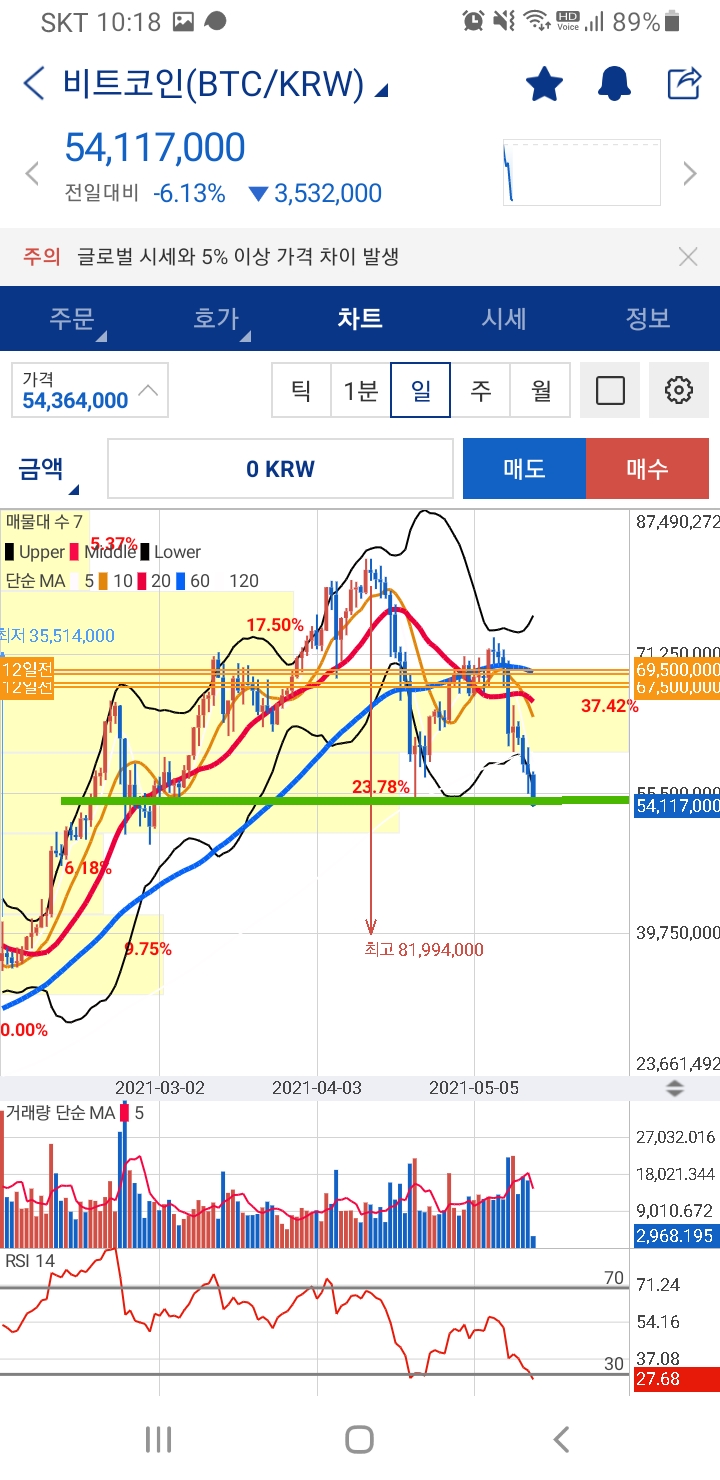Image resolution: width=720 pixels, height=1480 pixels.
Task: Go to next coin with right chevron
Action: [689, 174]
